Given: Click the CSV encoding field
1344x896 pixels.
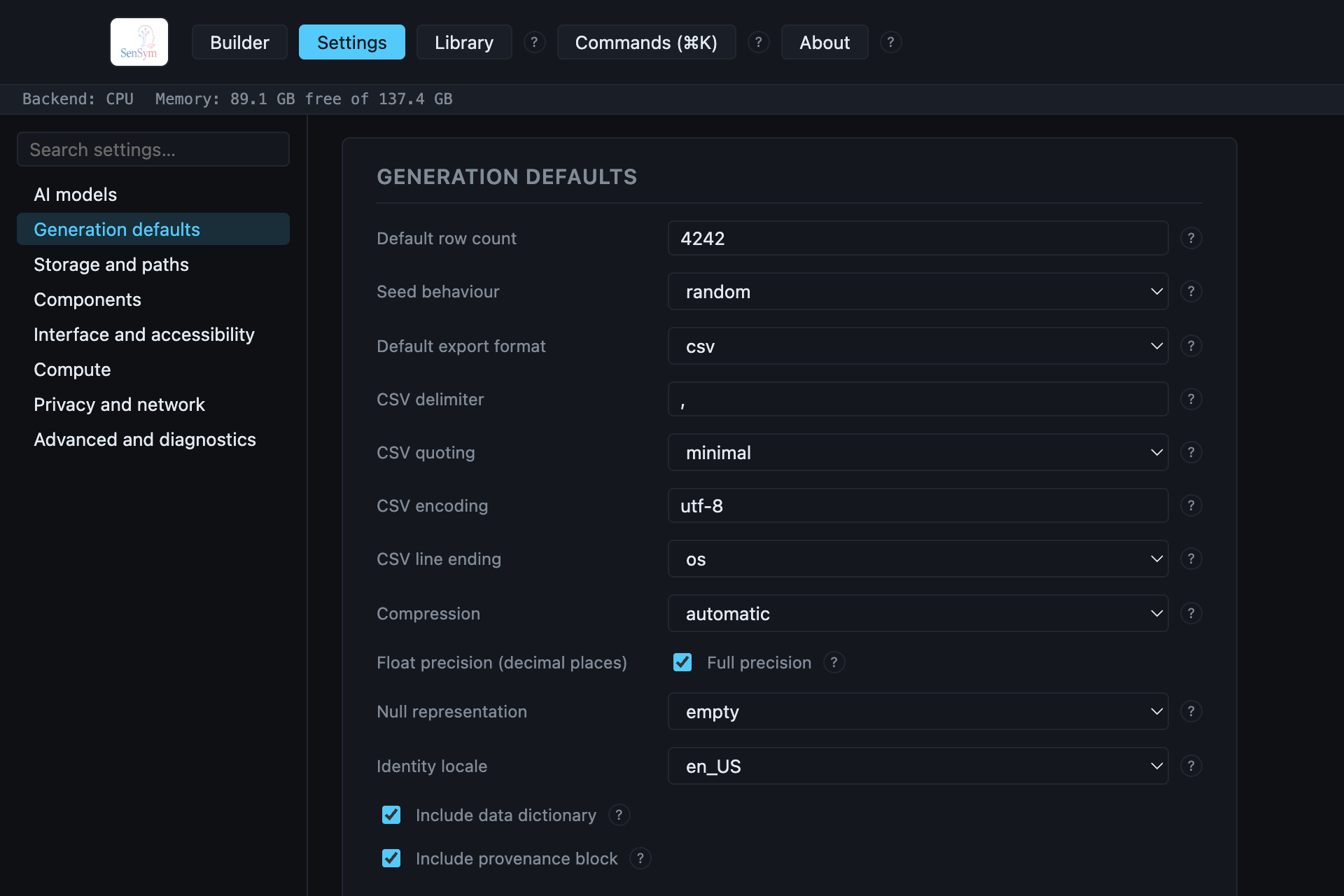Looking at the screenshot, I should [x=918, y=505].
